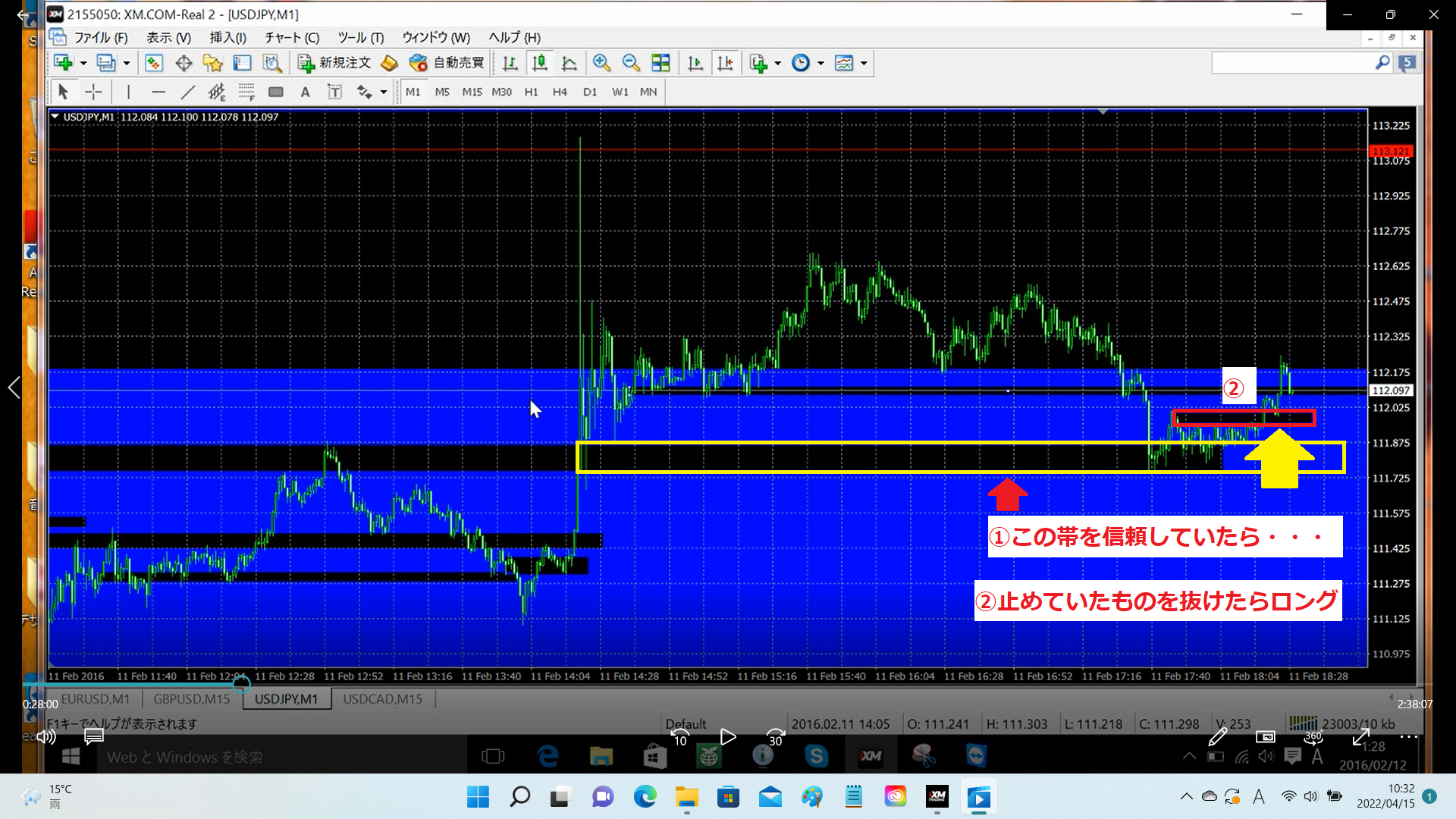
Task: Play the video with play button
Action: click(728, 736)
